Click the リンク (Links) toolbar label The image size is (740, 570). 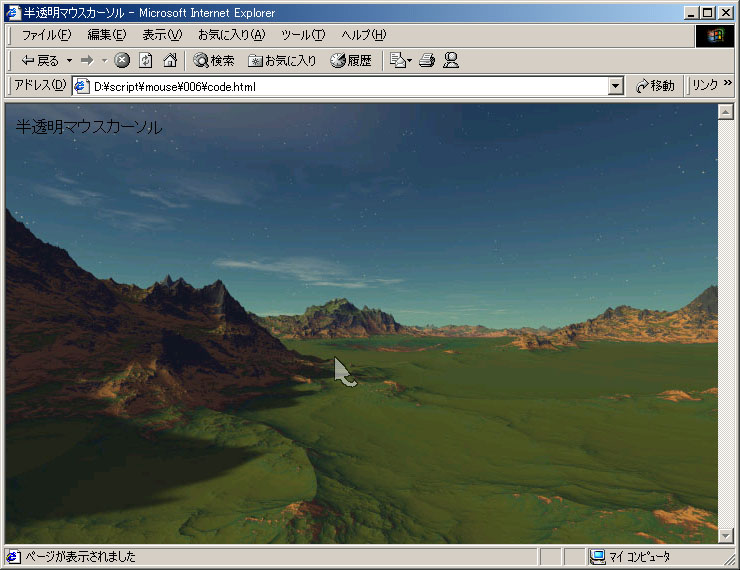[x=705, y=85]
